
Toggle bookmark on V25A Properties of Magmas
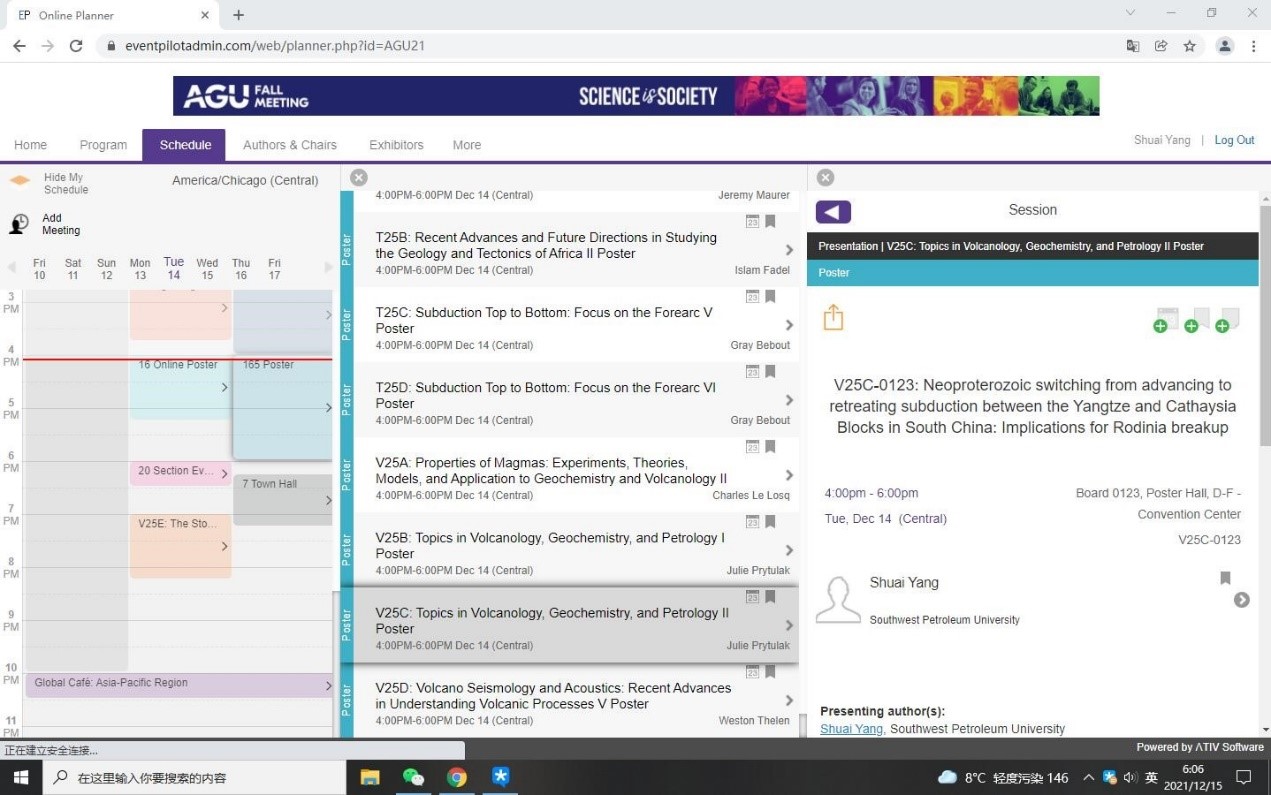tap(770, 447)
